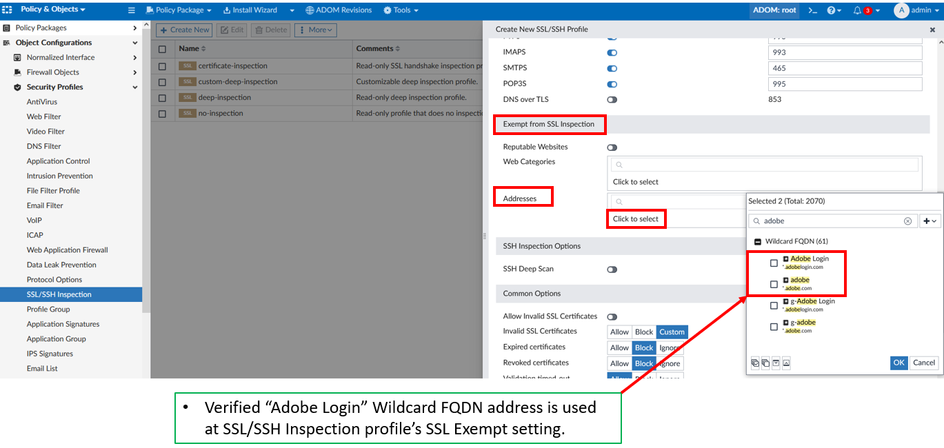Open Intrusion Prevention in sidebar
Viewport: 944px width, 448px height.
(60, 176)
